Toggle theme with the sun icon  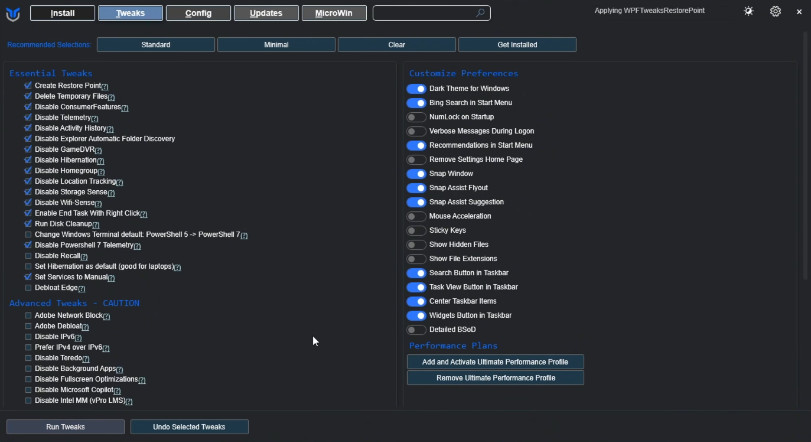pos(750,12)
